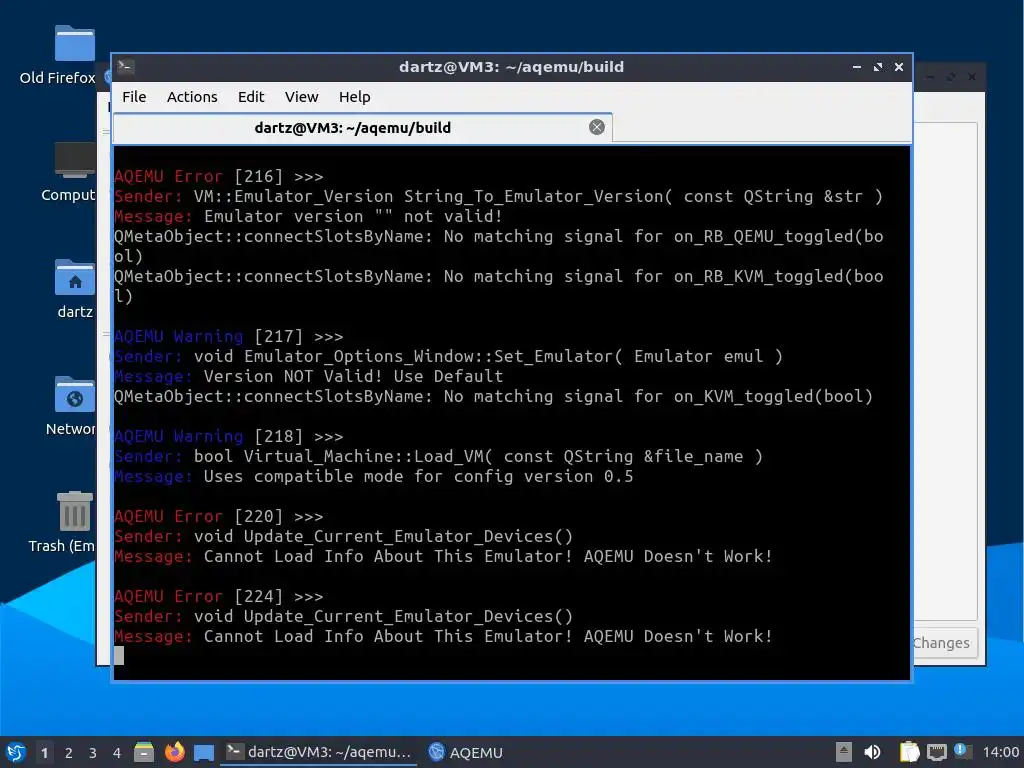The width and height of the screenshot is (1024, 768).
Task: Open the network status tray icon
Action: tap(936, 752)
